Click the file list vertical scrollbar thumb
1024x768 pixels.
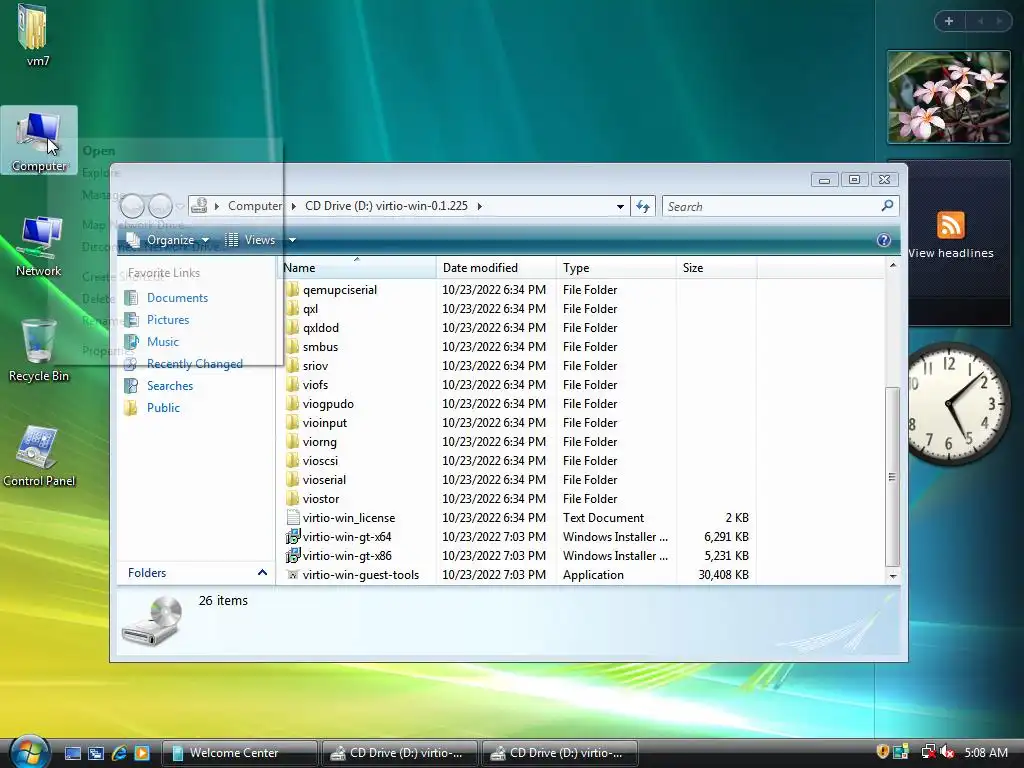click(x=892, y=477)
